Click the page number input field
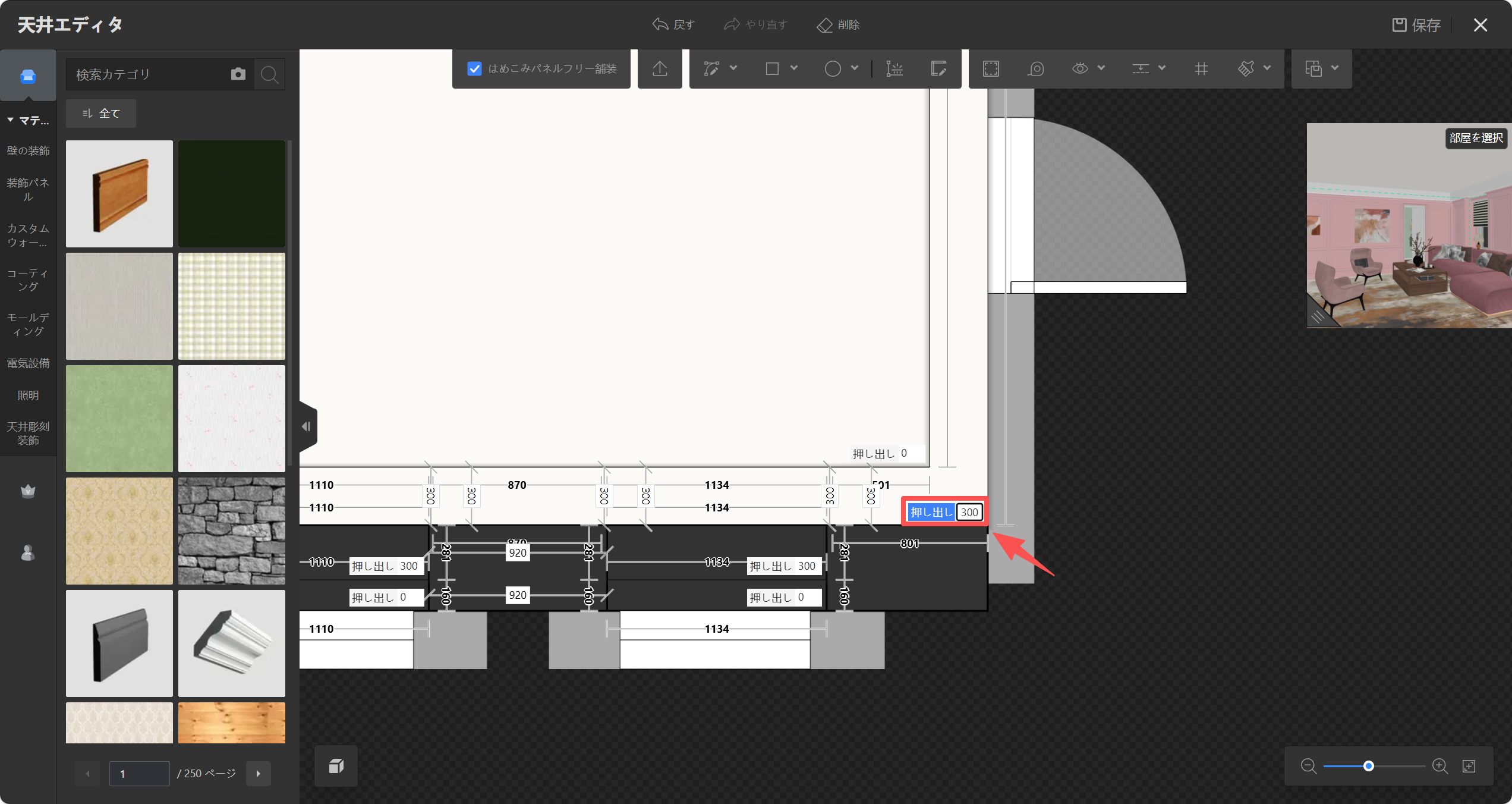This screenshot has height=804, width=1512. 140,774
